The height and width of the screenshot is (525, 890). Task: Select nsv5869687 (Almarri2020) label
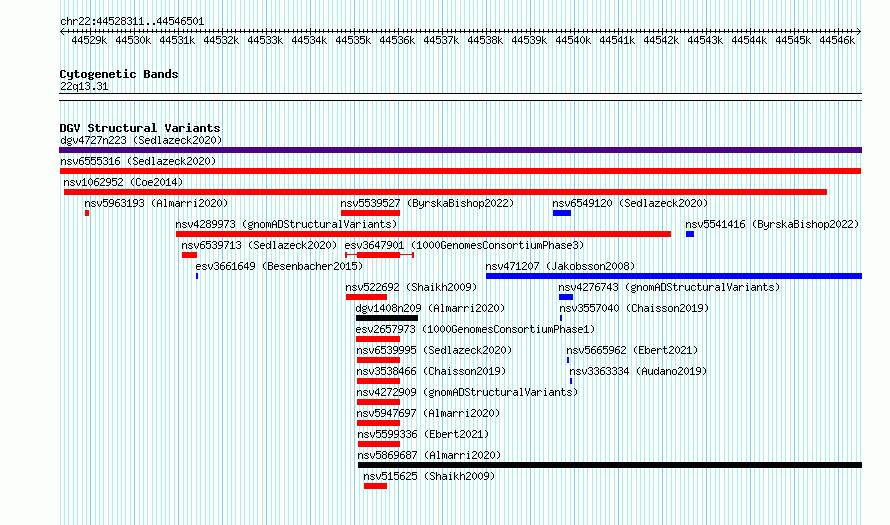429,455
